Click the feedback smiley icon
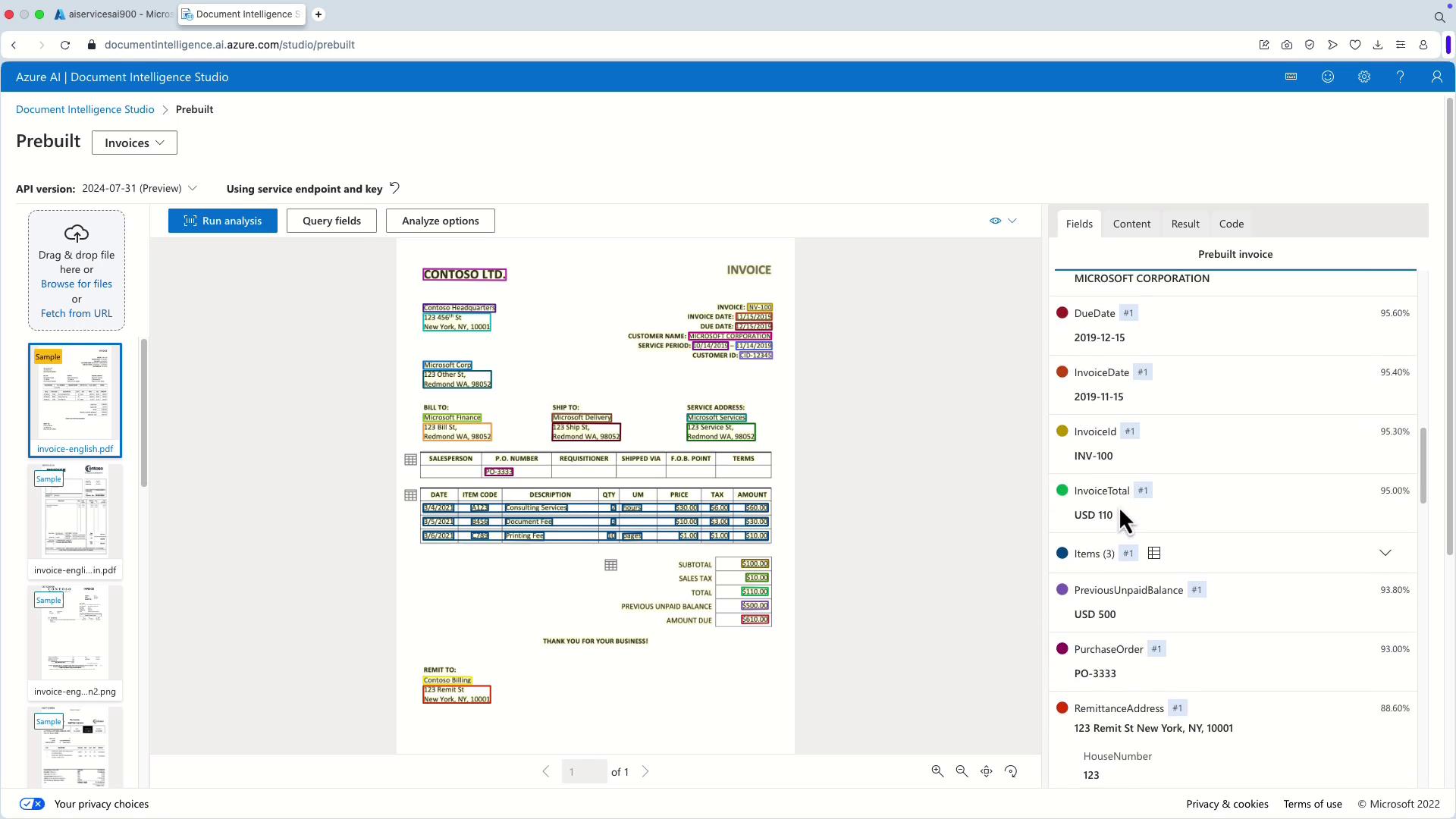 coord(1327,77)
